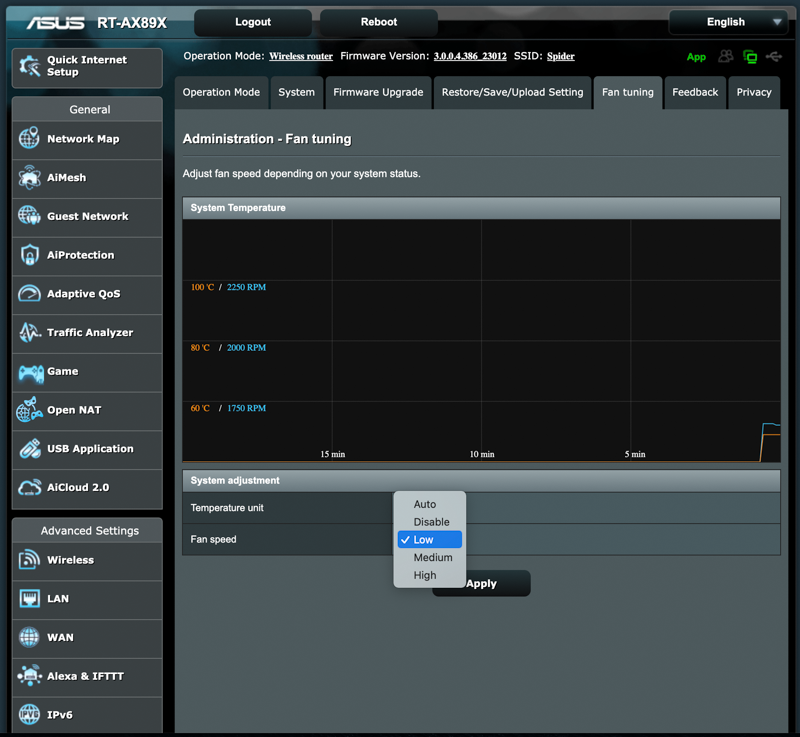
Task: Click the guest users status icon
Action: [726, 56]
